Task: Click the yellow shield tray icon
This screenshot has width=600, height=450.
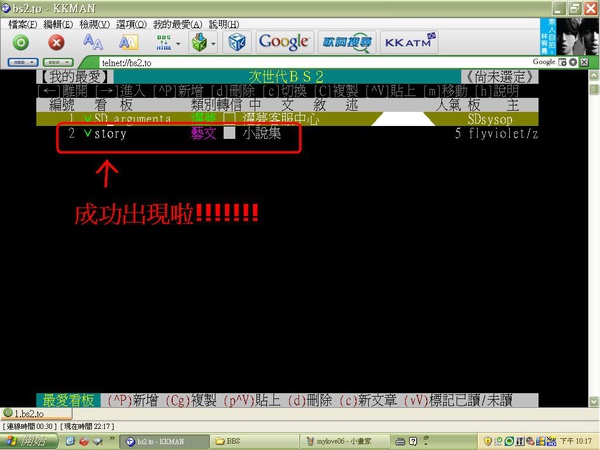Action: point(488,442)
